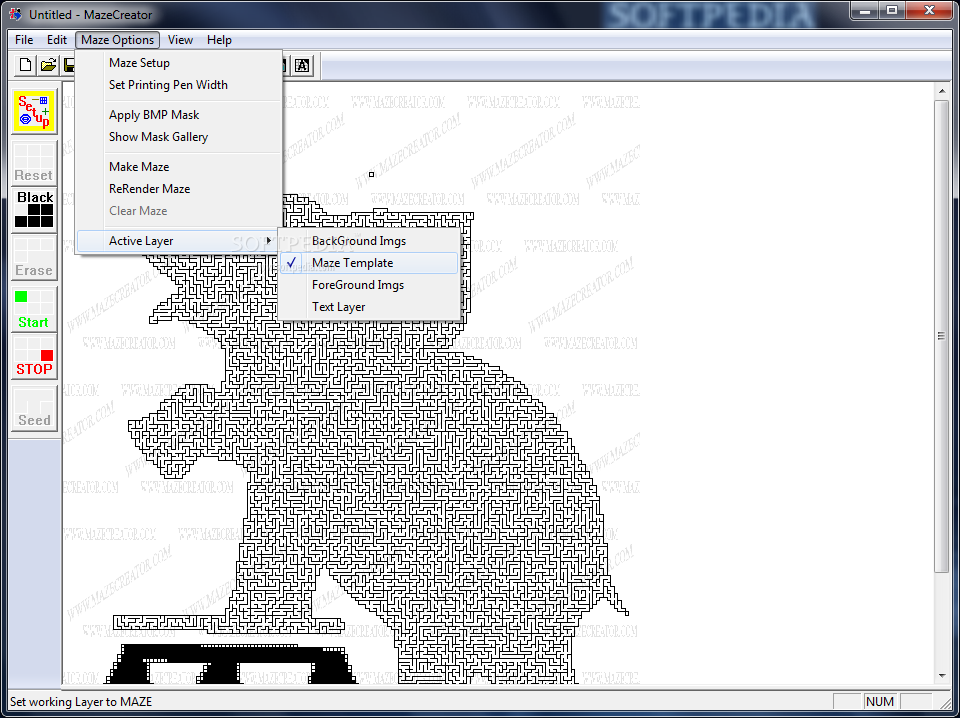This screenshot has height=718, width=960.
Task: Close the MazeCreator window
Action: tap(929, 10)
